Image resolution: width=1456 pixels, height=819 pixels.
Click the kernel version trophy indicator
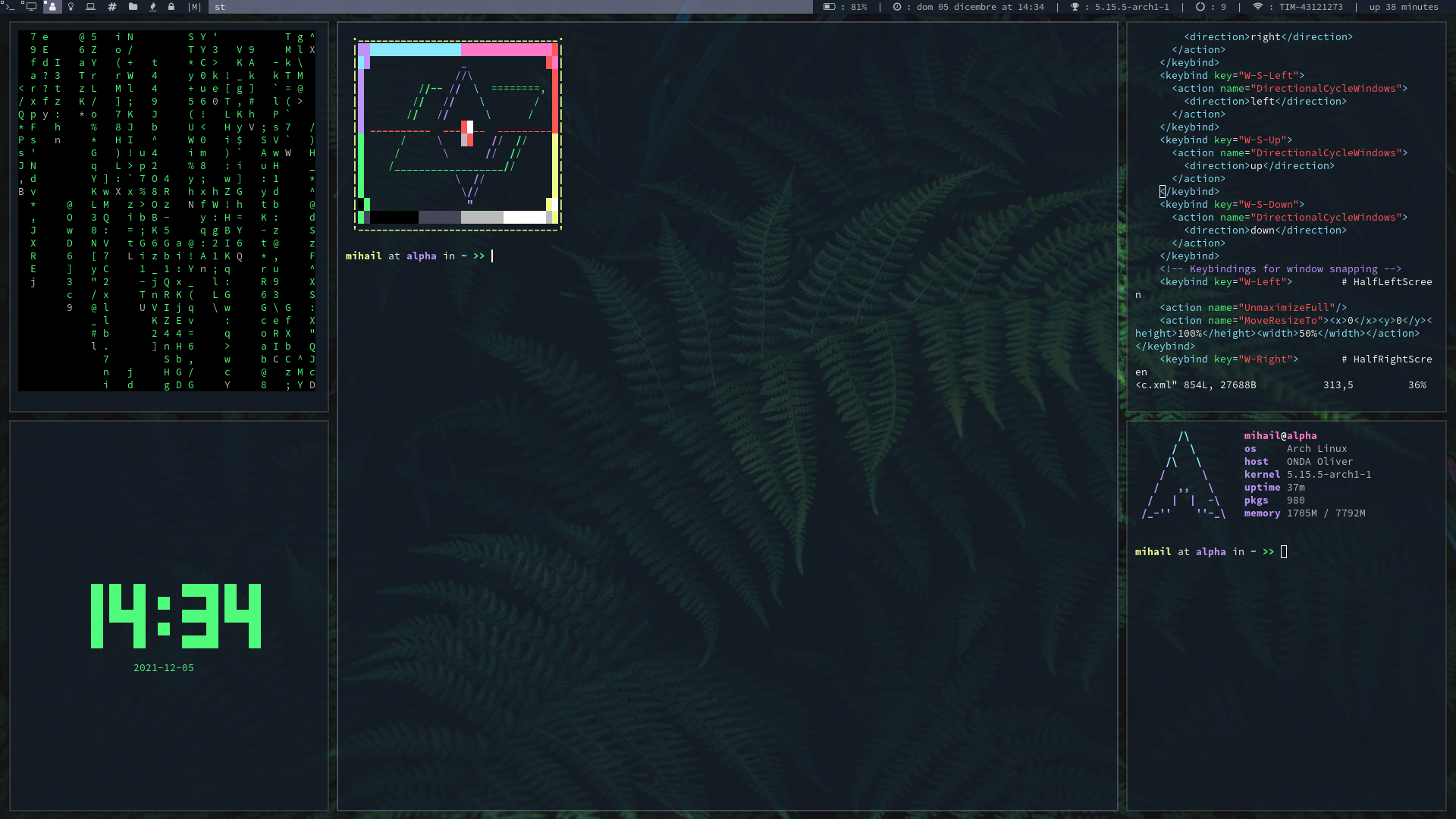point(1120,7)
